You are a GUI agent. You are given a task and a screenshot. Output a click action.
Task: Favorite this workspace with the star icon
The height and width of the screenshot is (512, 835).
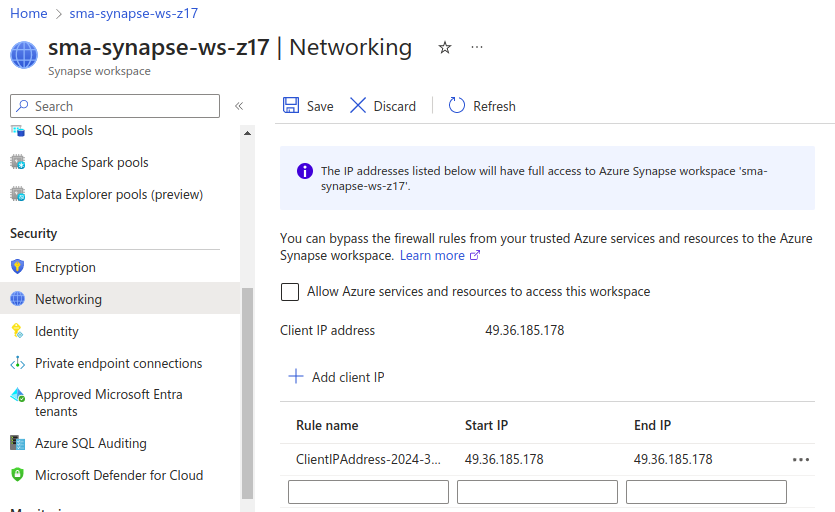tap(445, 48)
